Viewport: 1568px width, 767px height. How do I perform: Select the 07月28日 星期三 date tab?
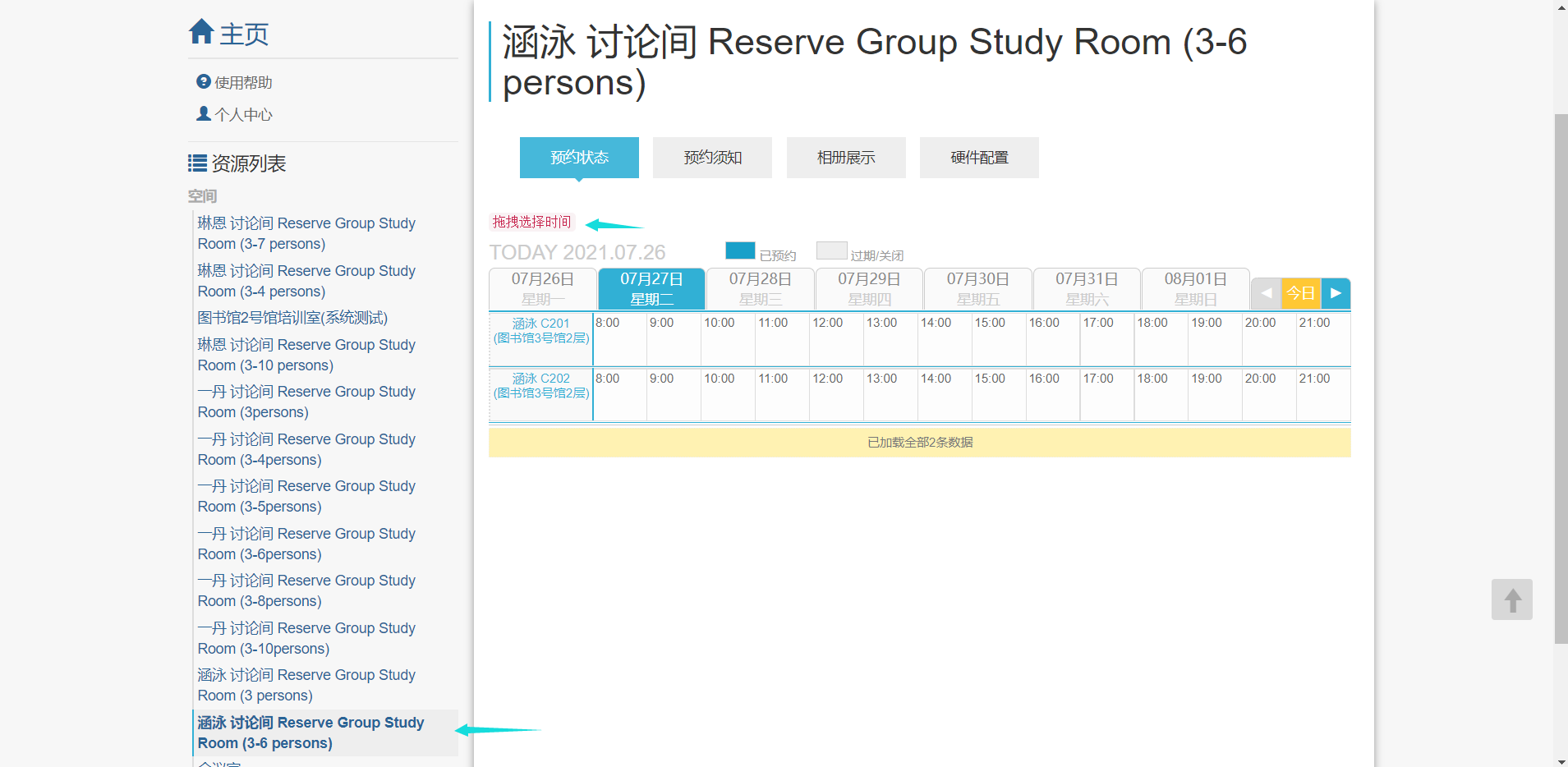coord(760,289)
